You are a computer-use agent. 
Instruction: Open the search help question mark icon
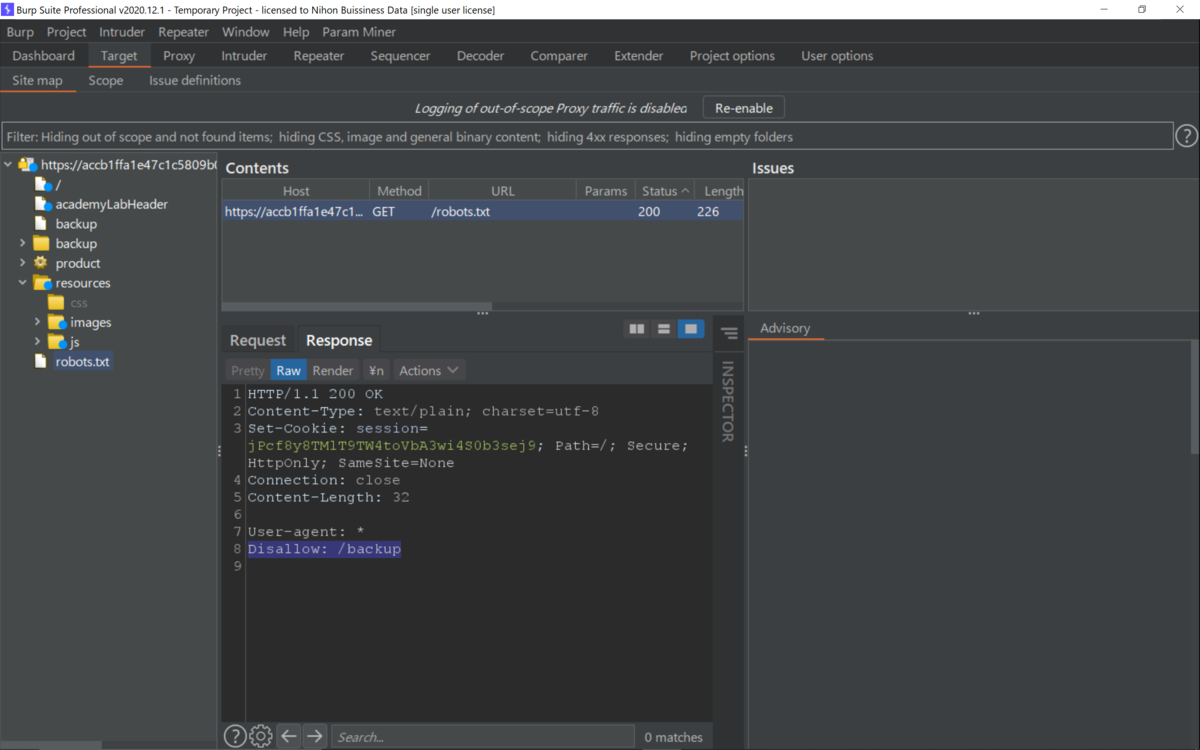[235, 737]
